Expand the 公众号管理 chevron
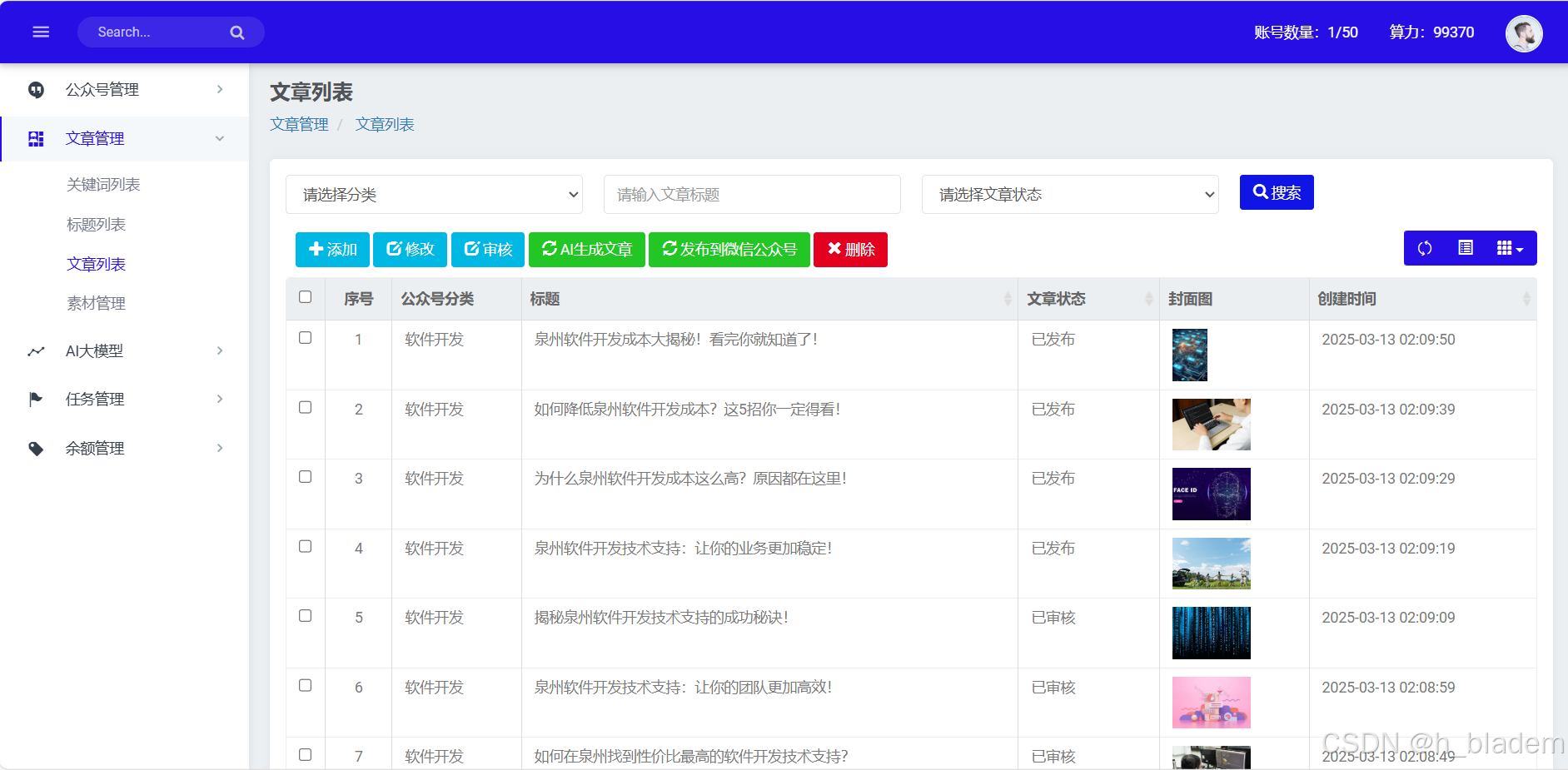Screen dimensions: 1568x770 coord(220,89)
